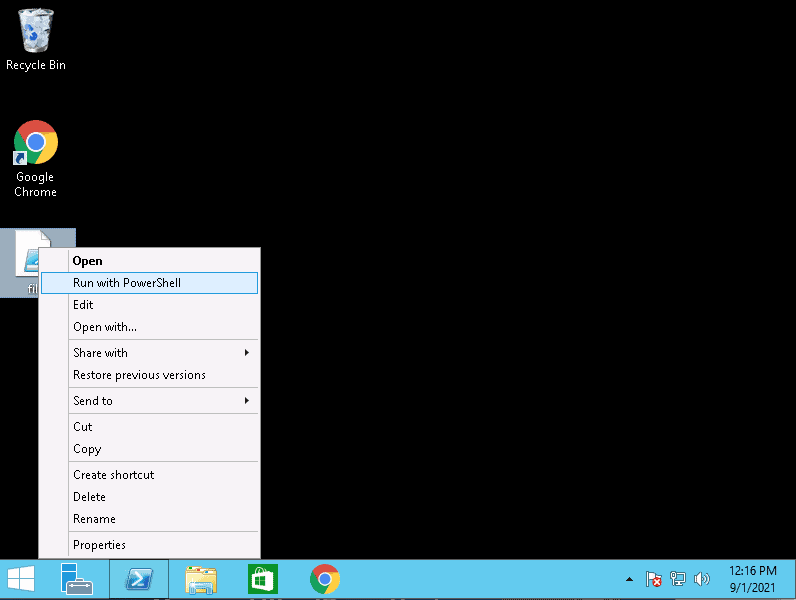Viewport: 796px width, 600px height.
Task: Launch the Store app from taskbar
Action: [263, 579]
